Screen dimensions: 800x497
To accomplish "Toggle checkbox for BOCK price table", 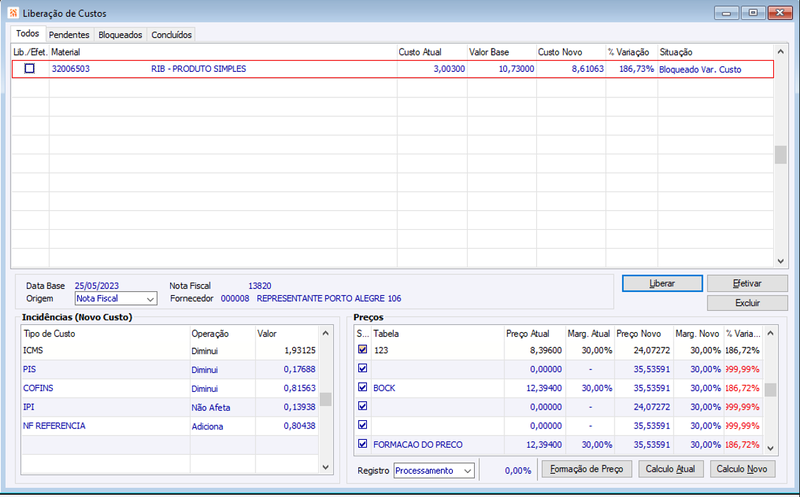I will tap(362, 387).
